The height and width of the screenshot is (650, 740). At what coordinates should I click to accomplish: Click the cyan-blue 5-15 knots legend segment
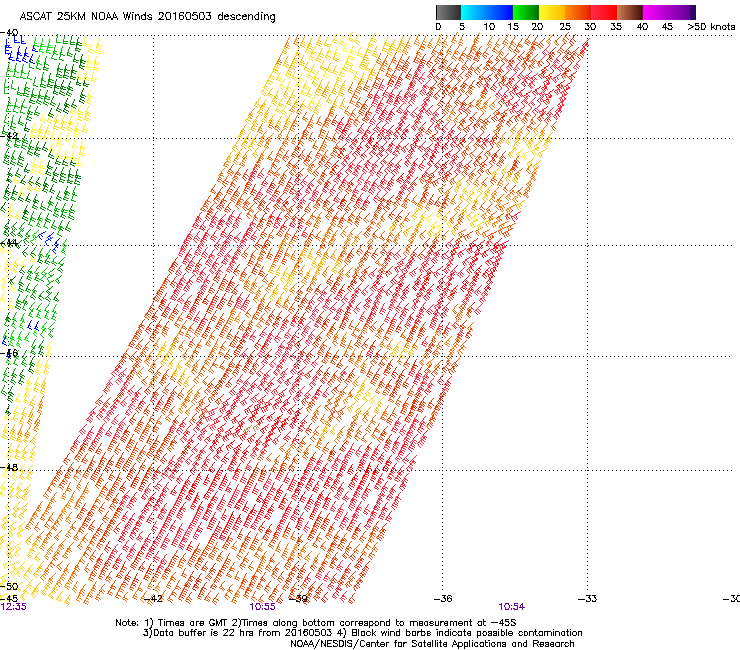pyautogui.click(x=487, y=12)
